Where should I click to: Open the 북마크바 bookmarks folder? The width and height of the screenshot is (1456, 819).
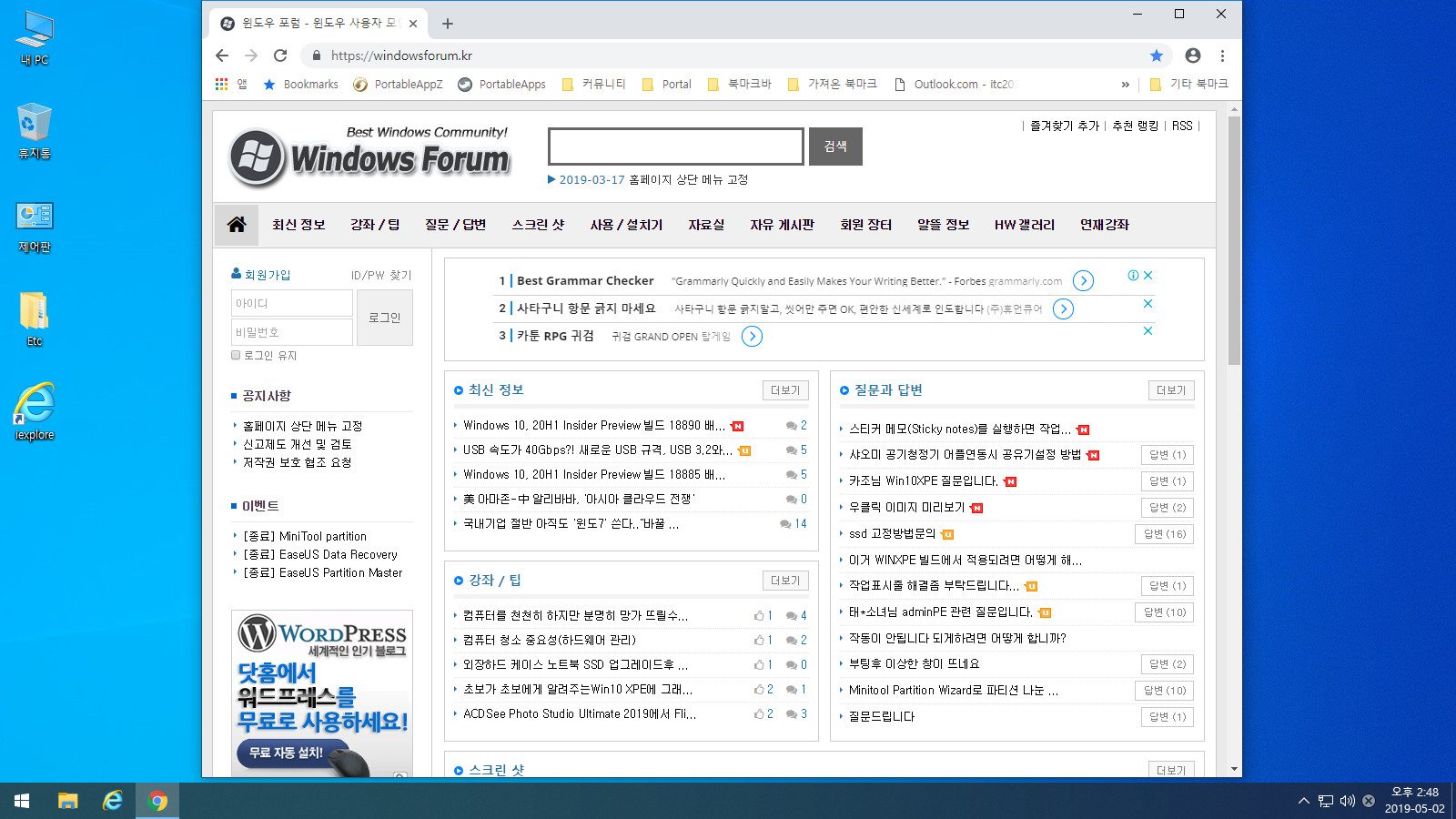(x=739, y=84)
